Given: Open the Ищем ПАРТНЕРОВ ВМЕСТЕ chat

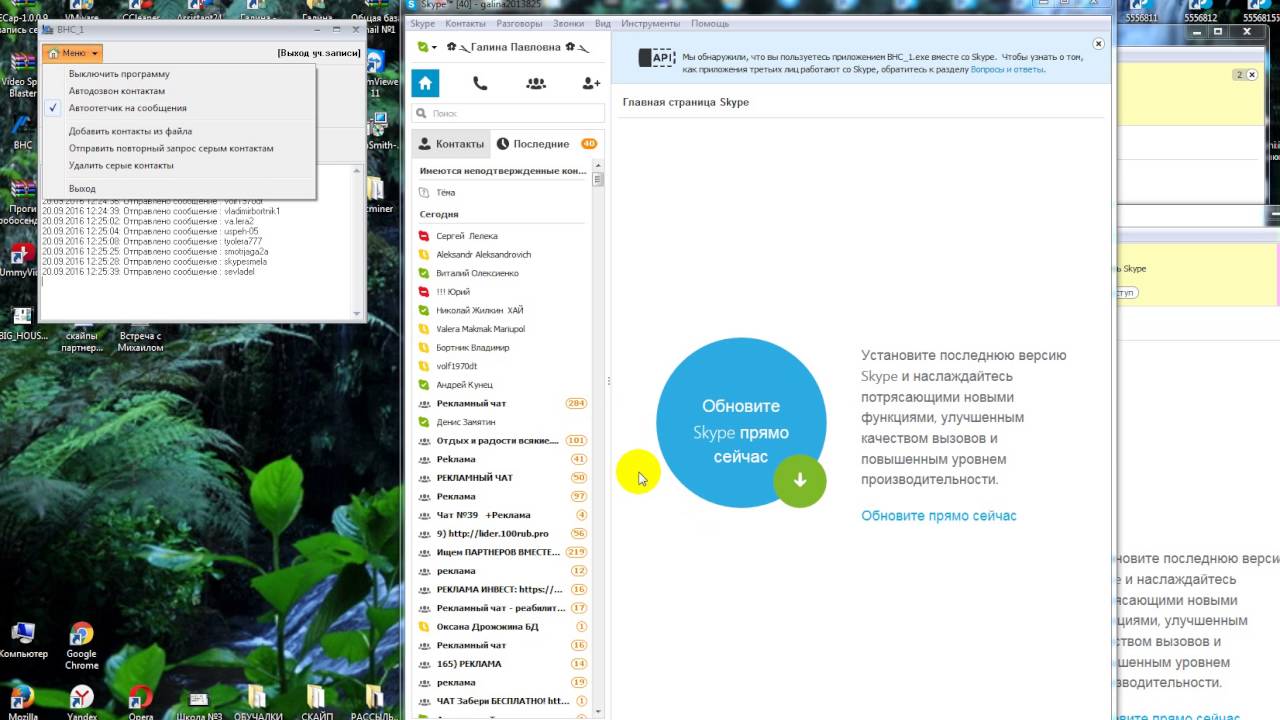Looking at the screenshot, I should coord(500,552).
